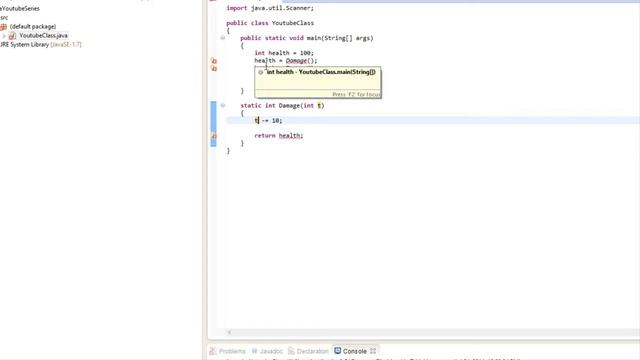
Task: Click the Problems tab icon
Action: [x=213, y=351]
